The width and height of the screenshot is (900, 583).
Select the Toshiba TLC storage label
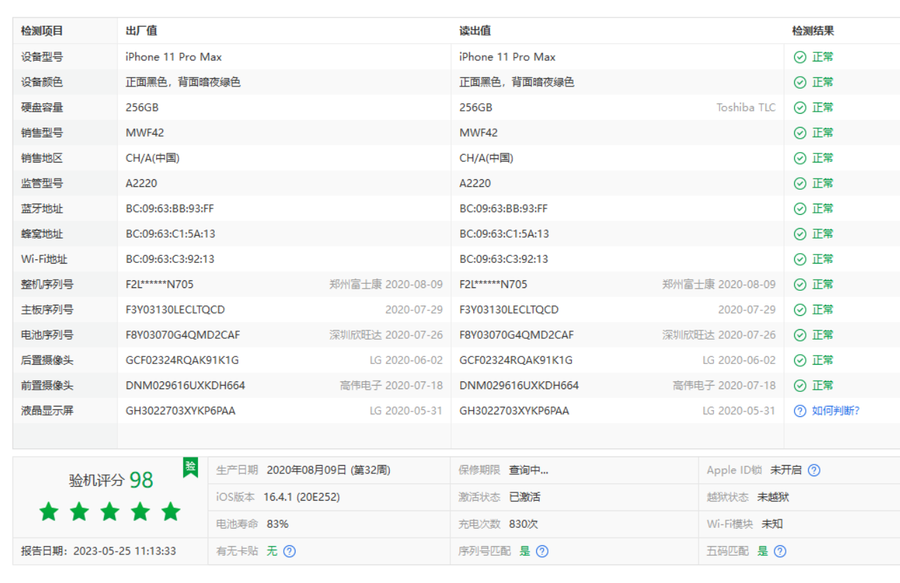click(746, 107)
